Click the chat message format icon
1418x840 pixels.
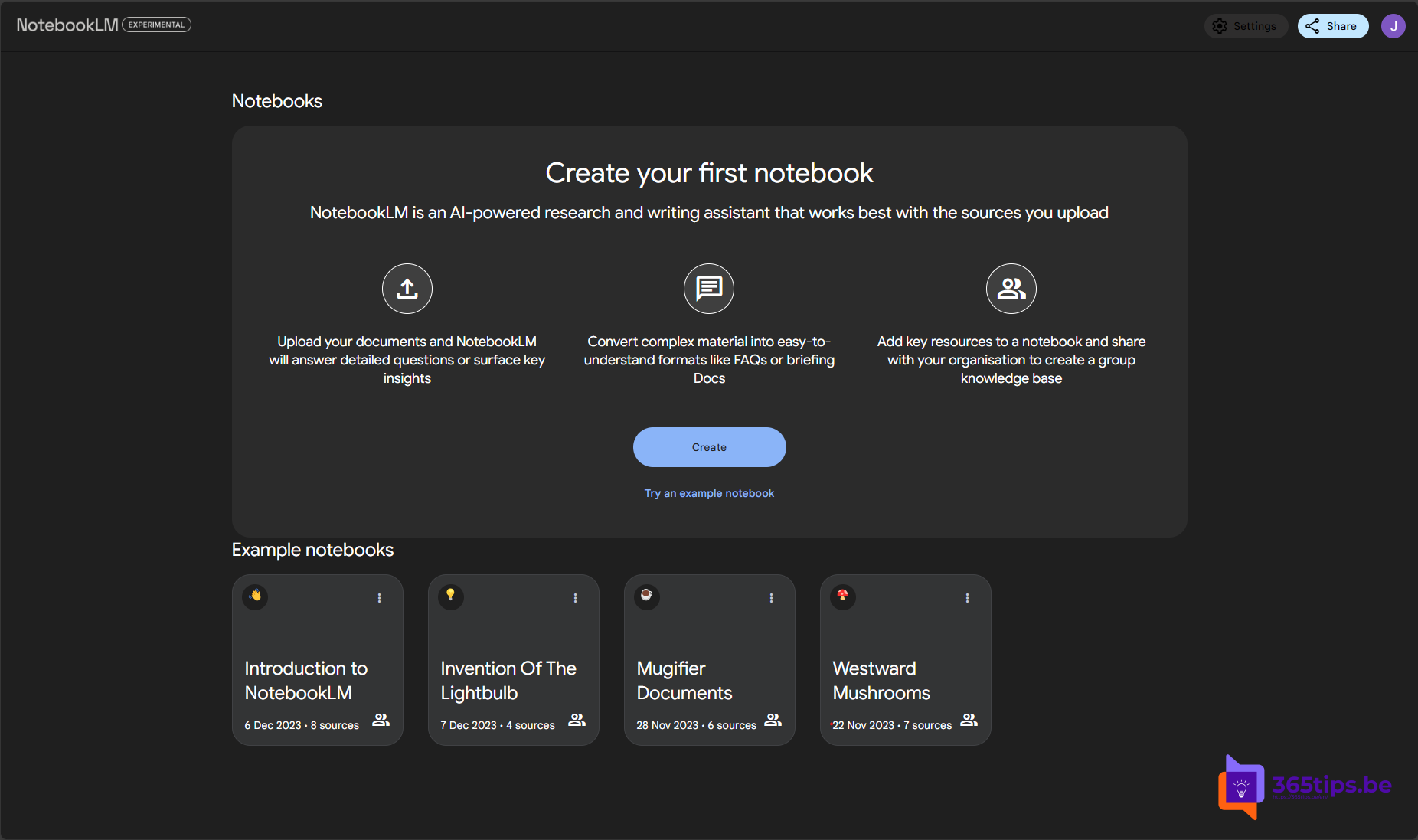[708, 289]
